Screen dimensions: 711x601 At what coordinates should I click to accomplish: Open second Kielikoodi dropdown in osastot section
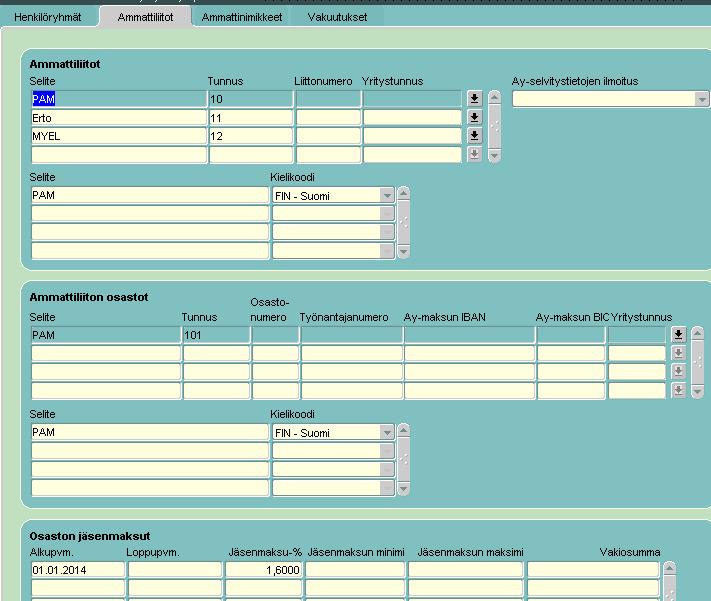coord(387,451)
